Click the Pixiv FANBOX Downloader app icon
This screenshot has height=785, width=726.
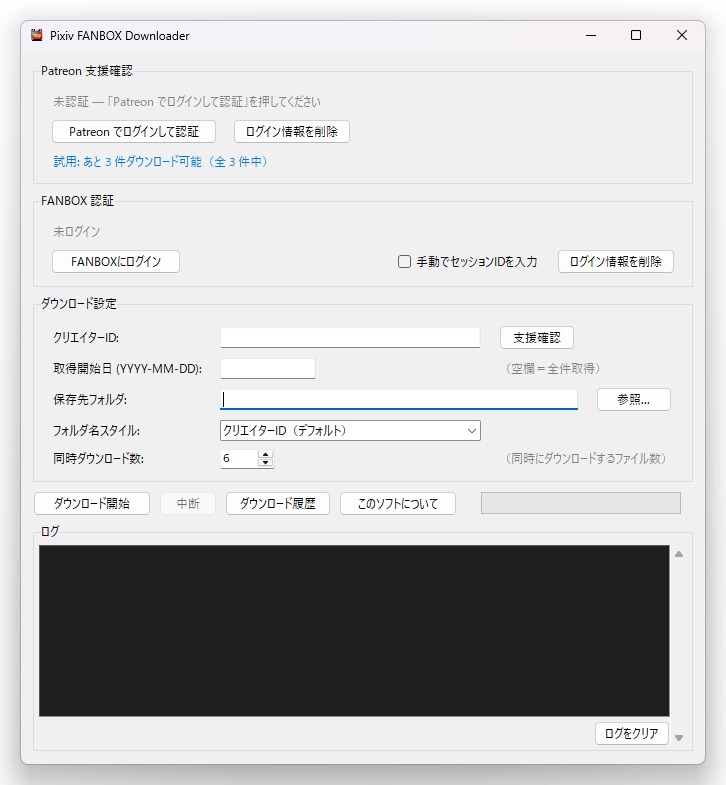[x=37, y=35]
